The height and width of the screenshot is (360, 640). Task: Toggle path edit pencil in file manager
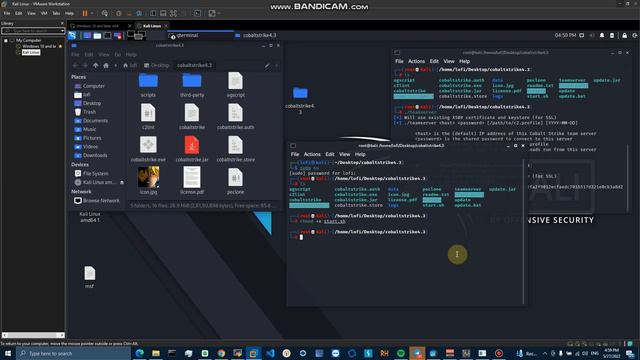tap(267, 65)
